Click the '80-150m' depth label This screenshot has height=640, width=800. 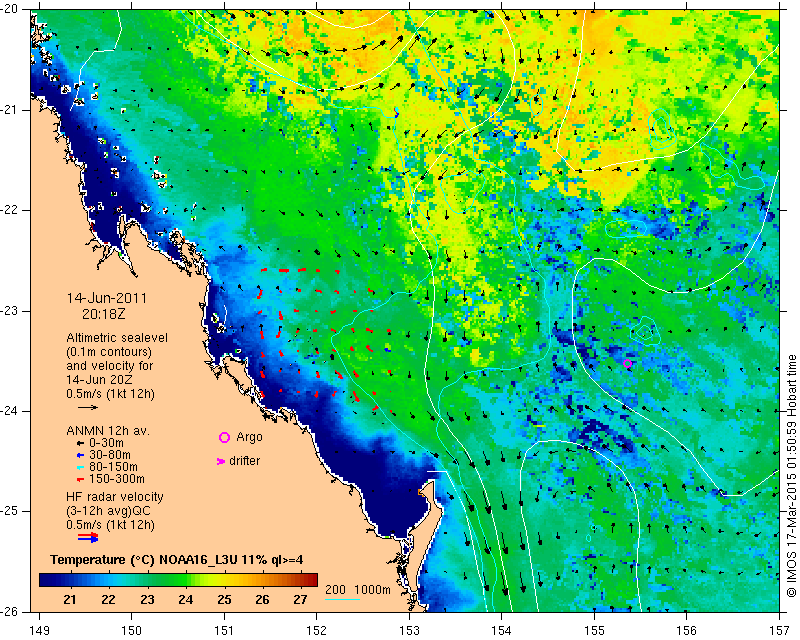(x=113, y=467)
